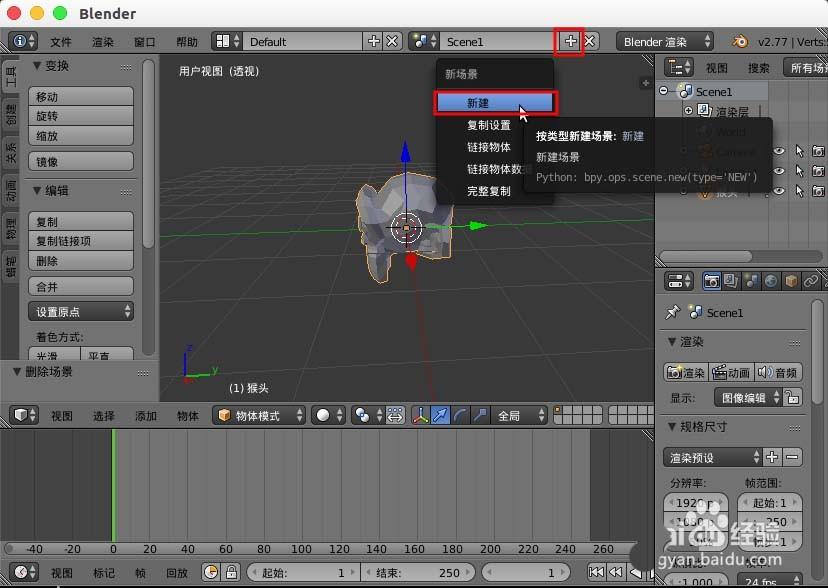Viewport: 828px width, 588px height.
Task: Open the Render properties camera tab
Action: [x=712, y=281]
